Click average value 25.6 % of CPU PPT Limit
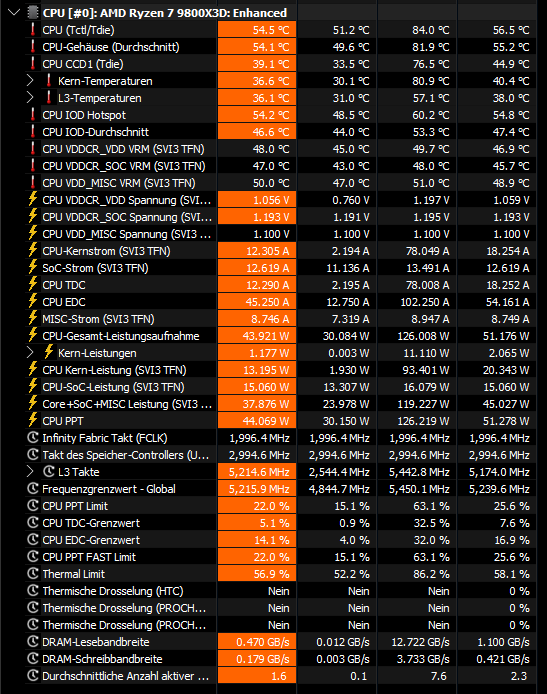547x694 pixels. tap(512, 506)
